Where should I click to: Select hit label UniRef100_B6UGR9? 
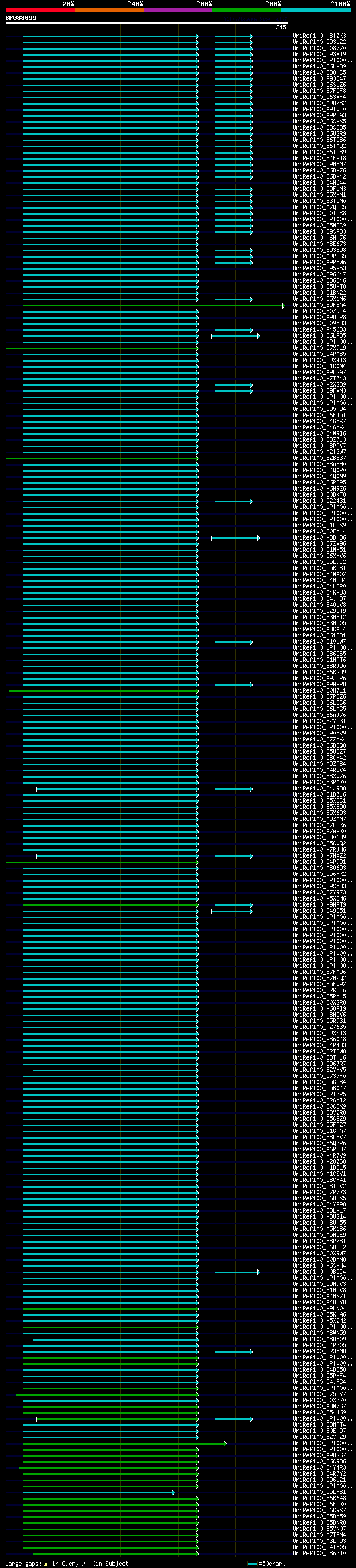[319, 134]
